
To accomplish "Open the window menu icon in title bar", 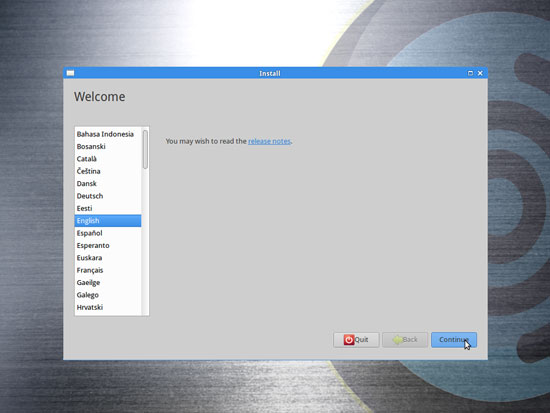I will 71,73.
